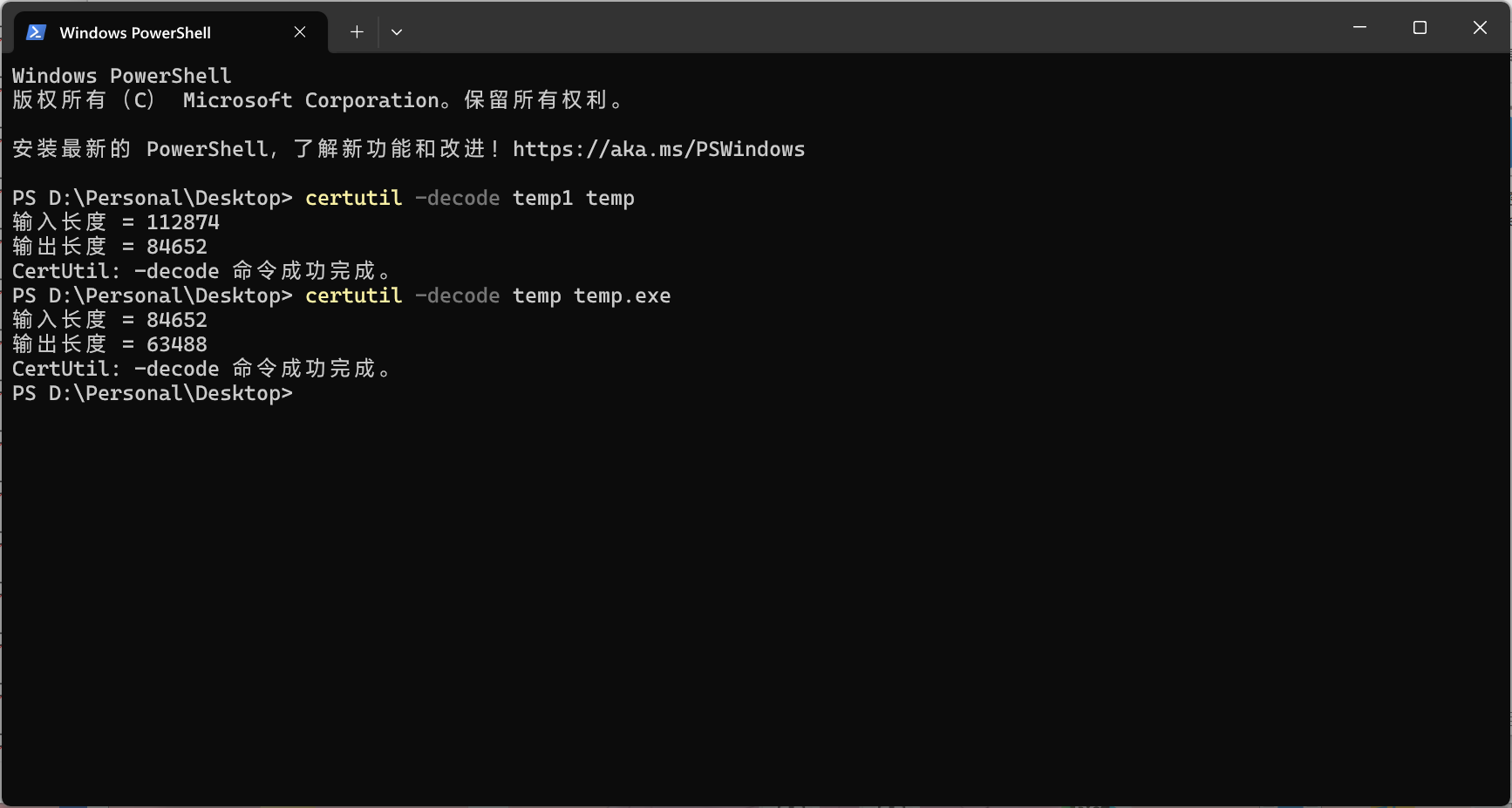This screenshot has height=808, width=1512.
Task: Click the 'temp.exe' filename argument
Action: click(x=623, y=295)
